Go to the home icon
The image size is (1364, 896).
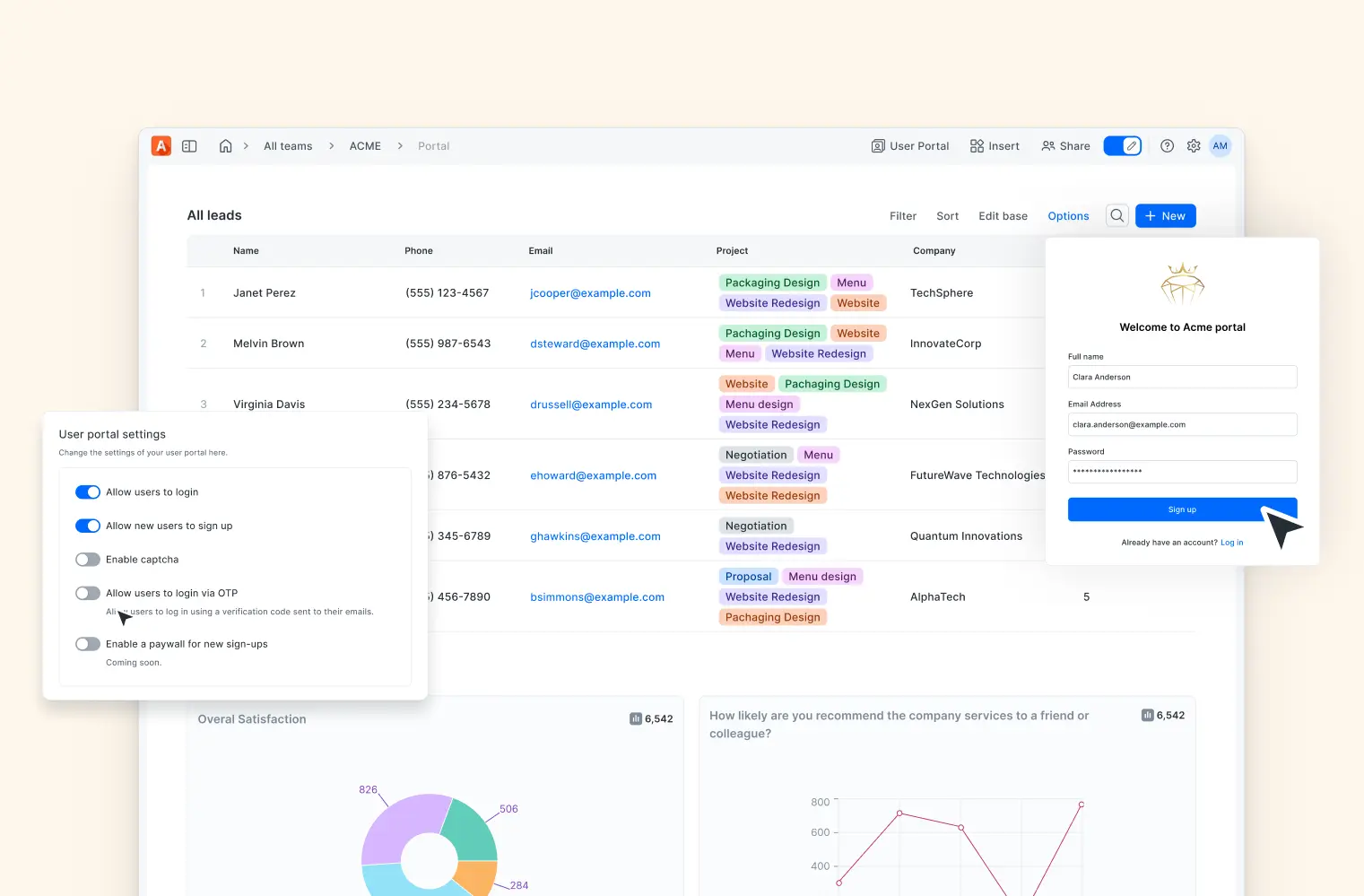coord(226,146)
